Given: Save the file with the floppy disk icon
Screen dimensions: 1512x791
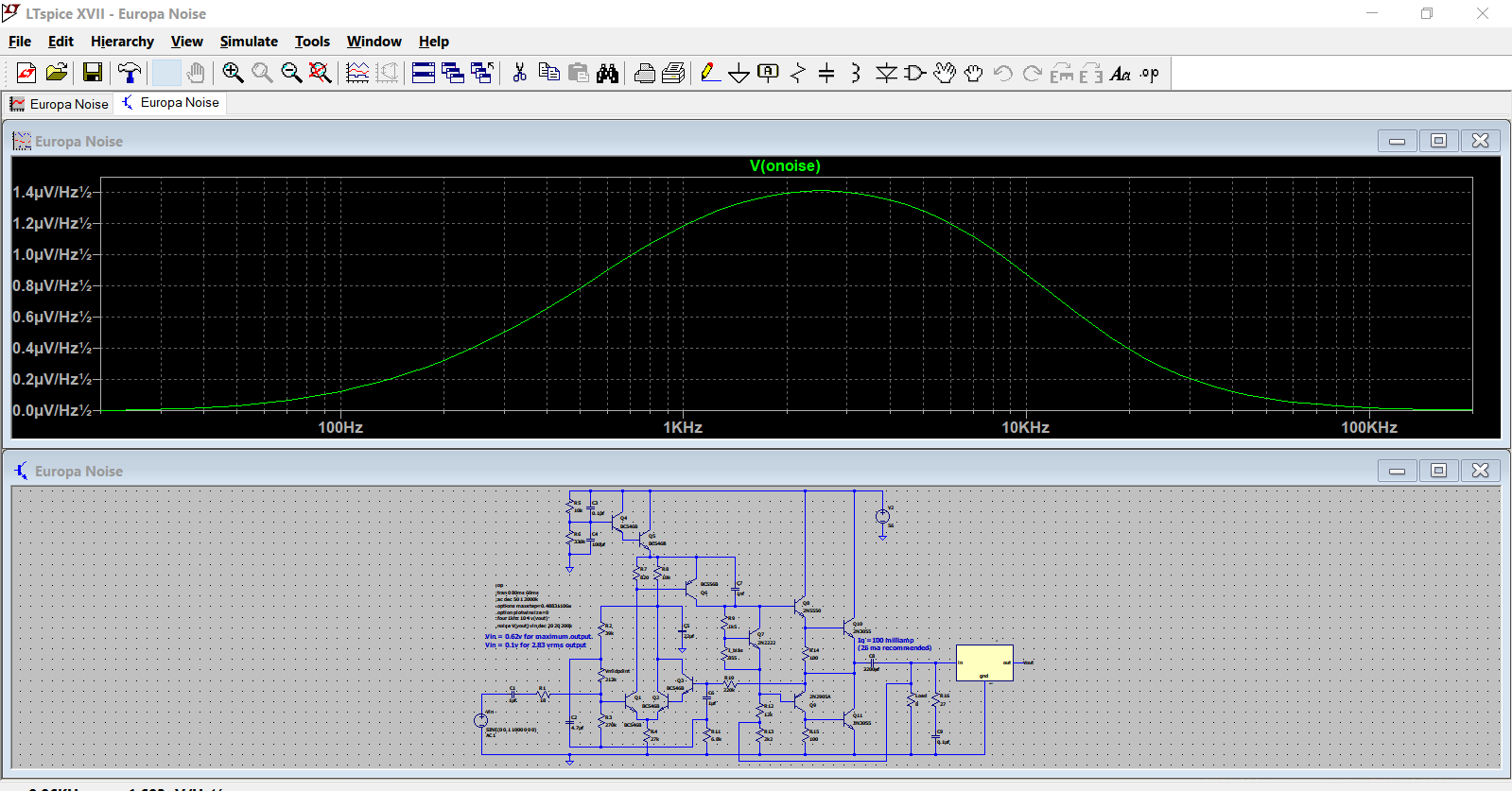Looking at the screenshot, I should [x=93, y=73].
